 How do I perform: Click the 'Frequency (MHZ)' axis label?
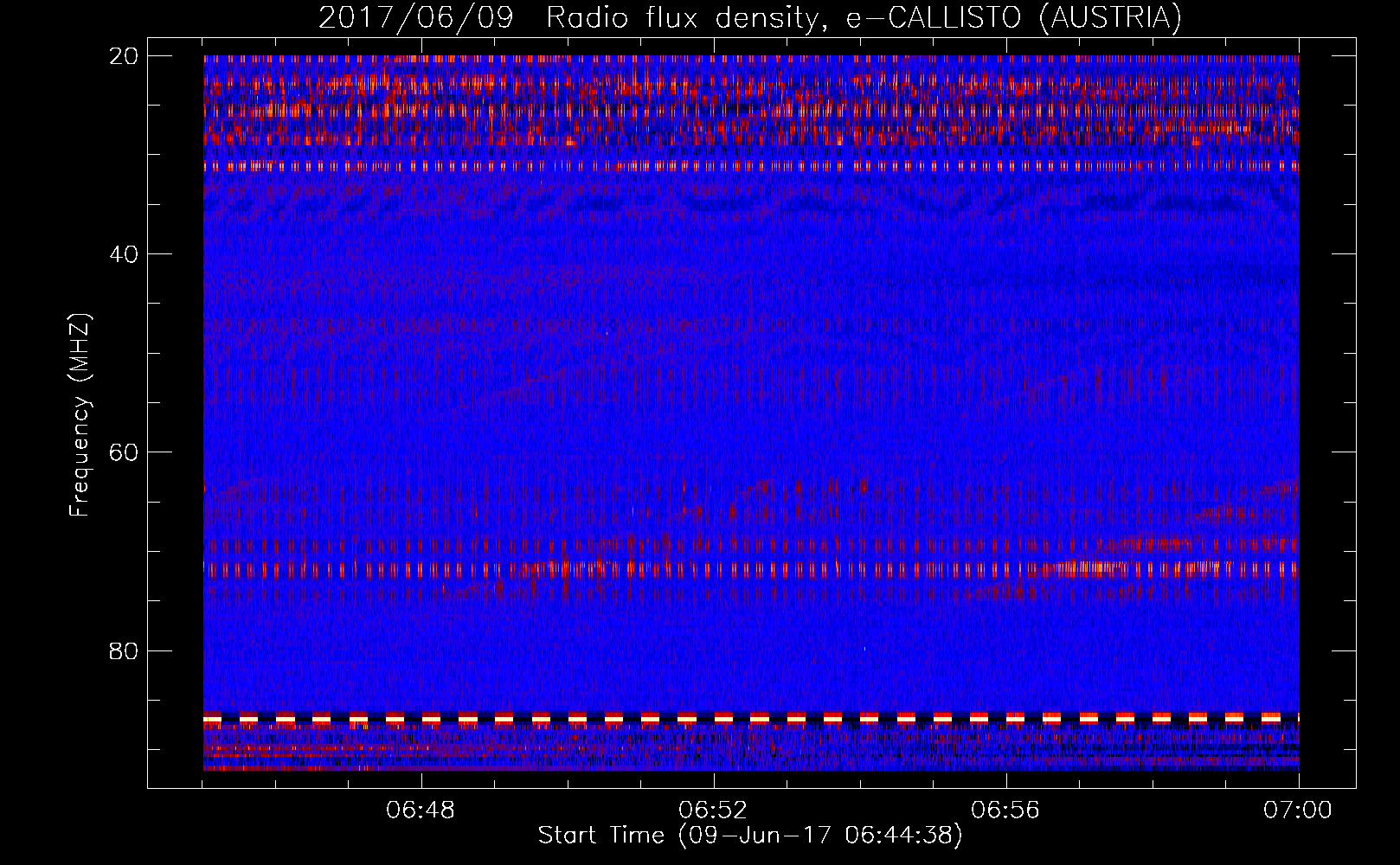[80, 415]
